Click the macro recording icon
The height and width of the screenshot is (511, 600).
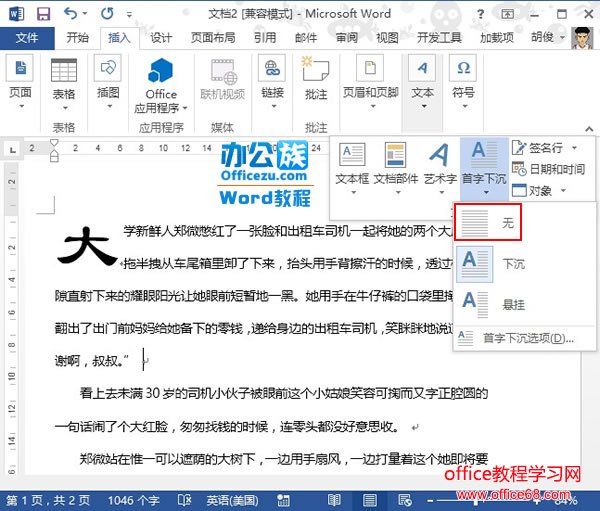[x=284, y=500]
